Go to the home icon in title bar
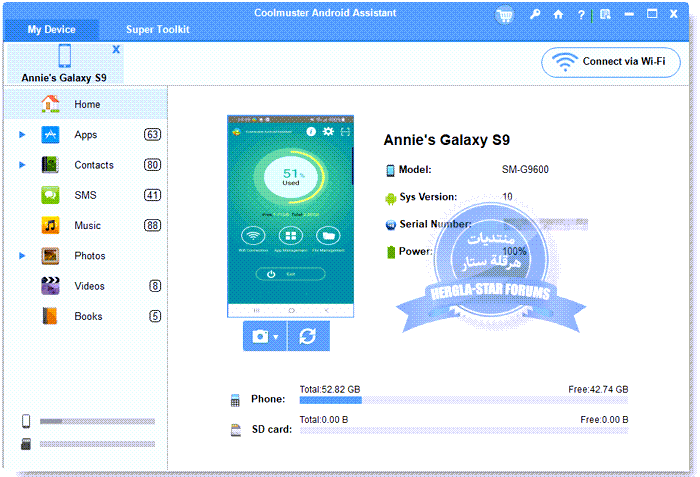The image size is (700, 477). point(558,15)
